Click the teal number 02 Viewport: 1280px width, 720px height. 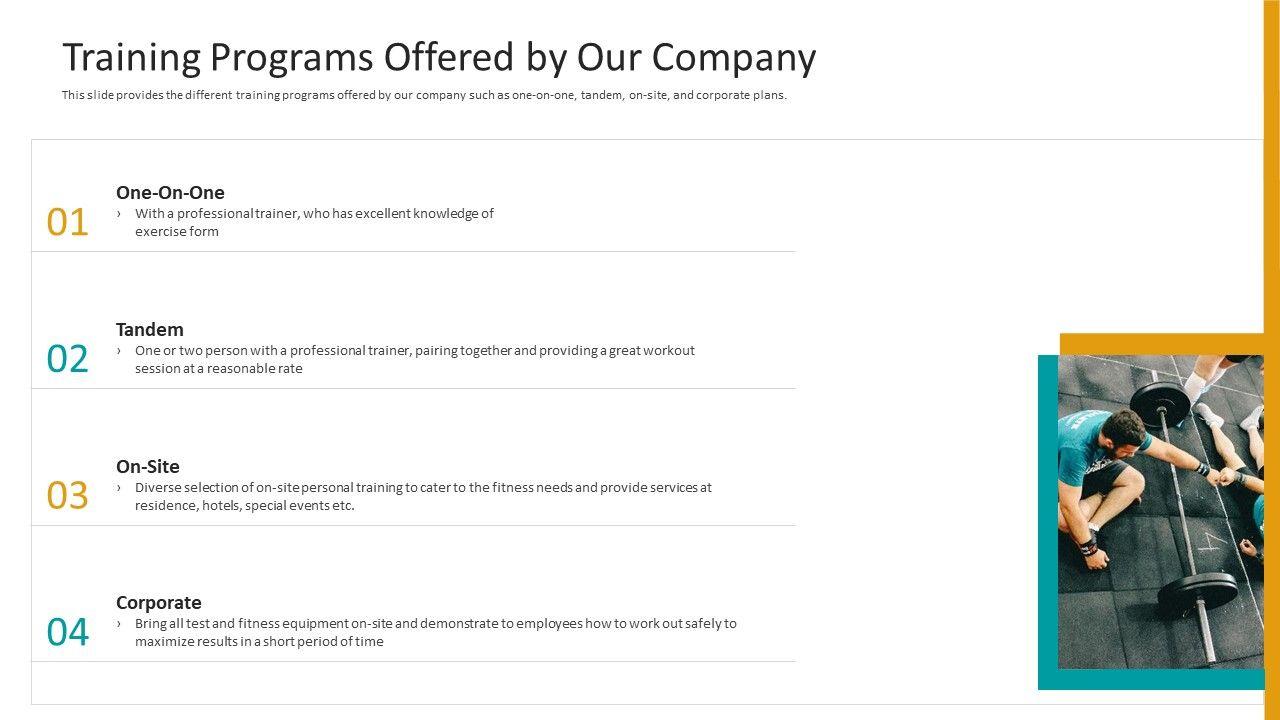[68, 359]
